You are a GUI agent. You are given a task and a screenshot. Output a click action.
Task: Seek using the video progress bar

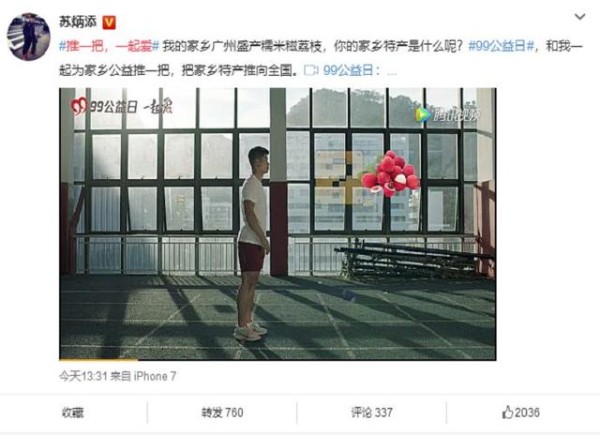(x=278, y=360)
